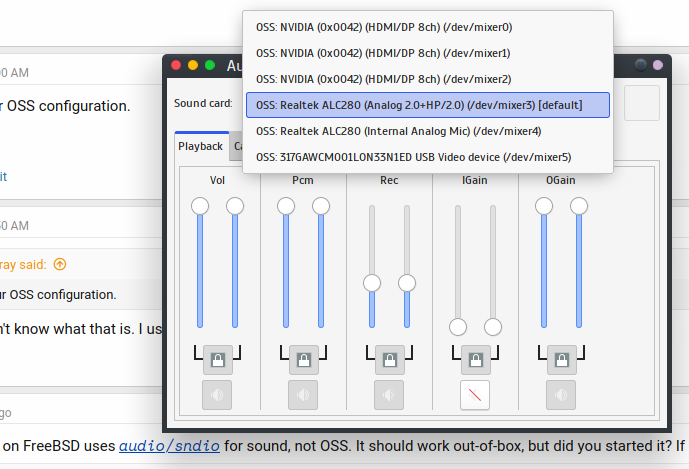Pick the default Realtek ALC280 /dev/mixer3 entry
Viewport: 689px width, 469px height.
[x=427, y=104]
